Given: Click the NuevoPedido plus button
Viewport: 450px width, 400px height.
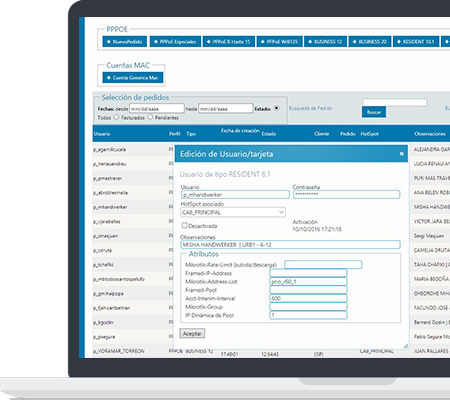Looking at the screenshot, I should point(125,42).
